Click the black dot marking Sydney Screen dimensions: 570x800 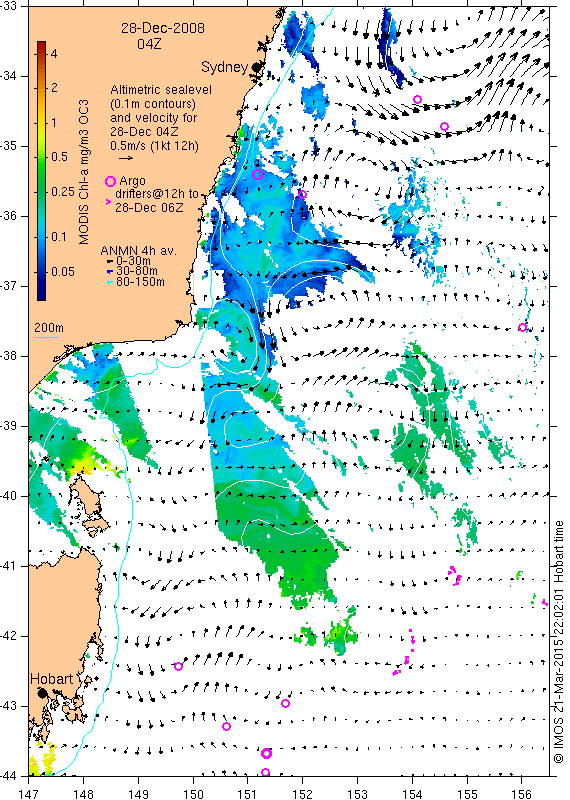(256, 66)
